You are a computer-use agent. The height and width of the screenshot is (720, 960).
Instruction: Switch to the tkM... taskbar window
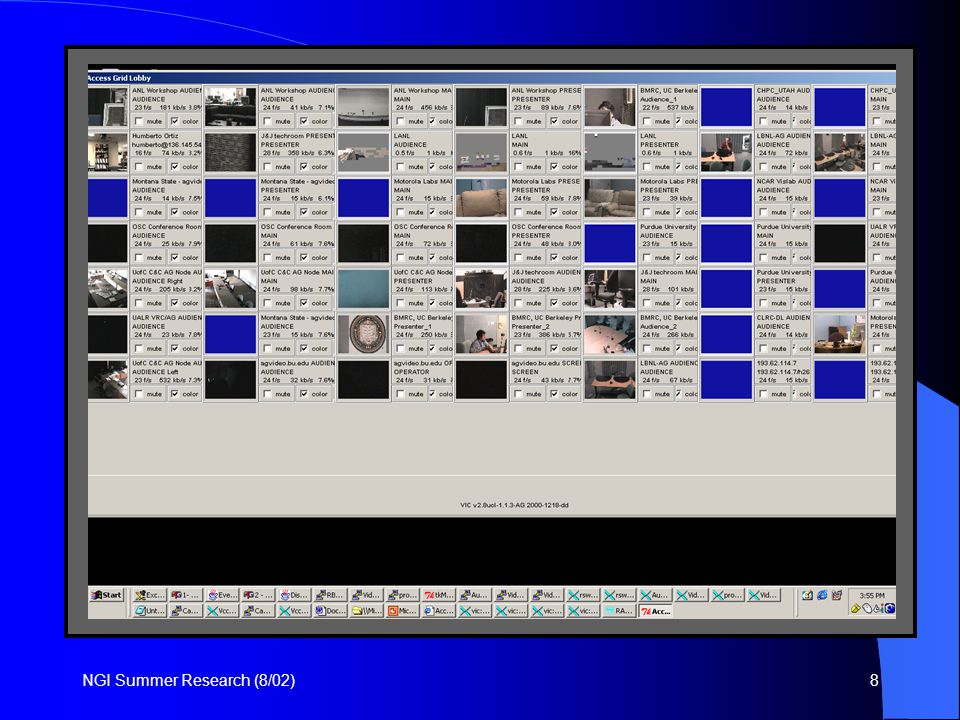pyautogui.click(x=439, y=595)
